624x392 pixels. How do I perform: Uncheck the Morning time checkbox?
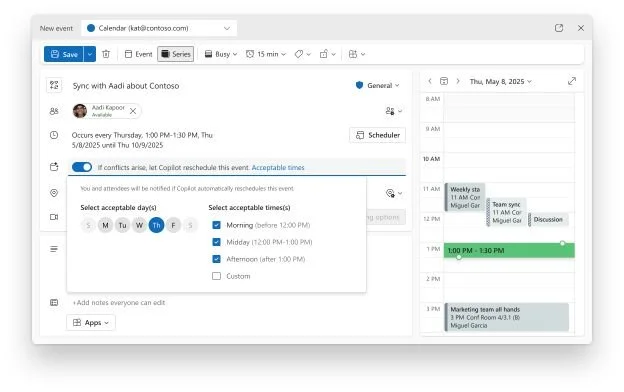[216, 225]
